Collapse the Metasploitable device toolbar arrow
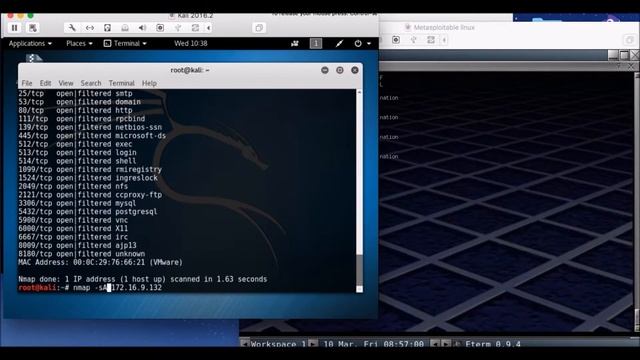The height and width of the screenshot is (360, 640). point(444,40)
